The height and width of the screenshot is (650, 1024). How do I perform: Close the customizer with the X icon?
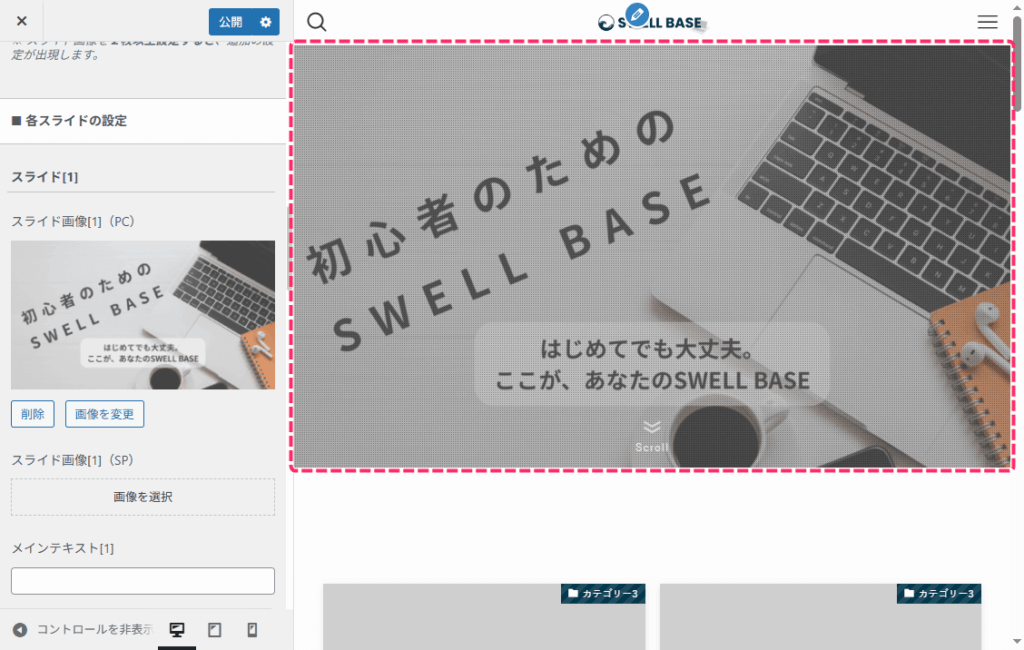pos(22,21)
